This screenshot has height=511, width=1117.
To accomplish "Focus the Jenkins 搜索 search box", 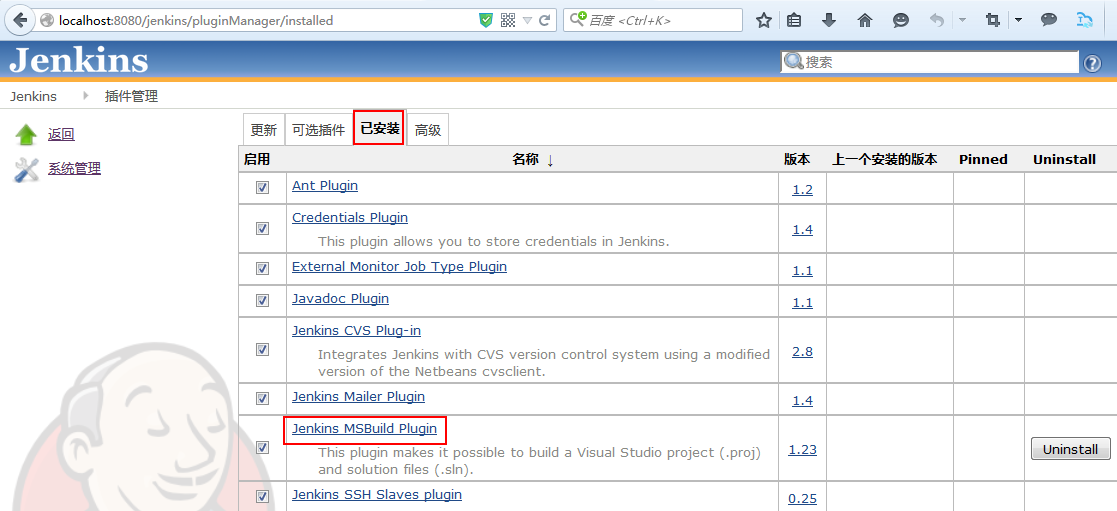I will 930,62.
